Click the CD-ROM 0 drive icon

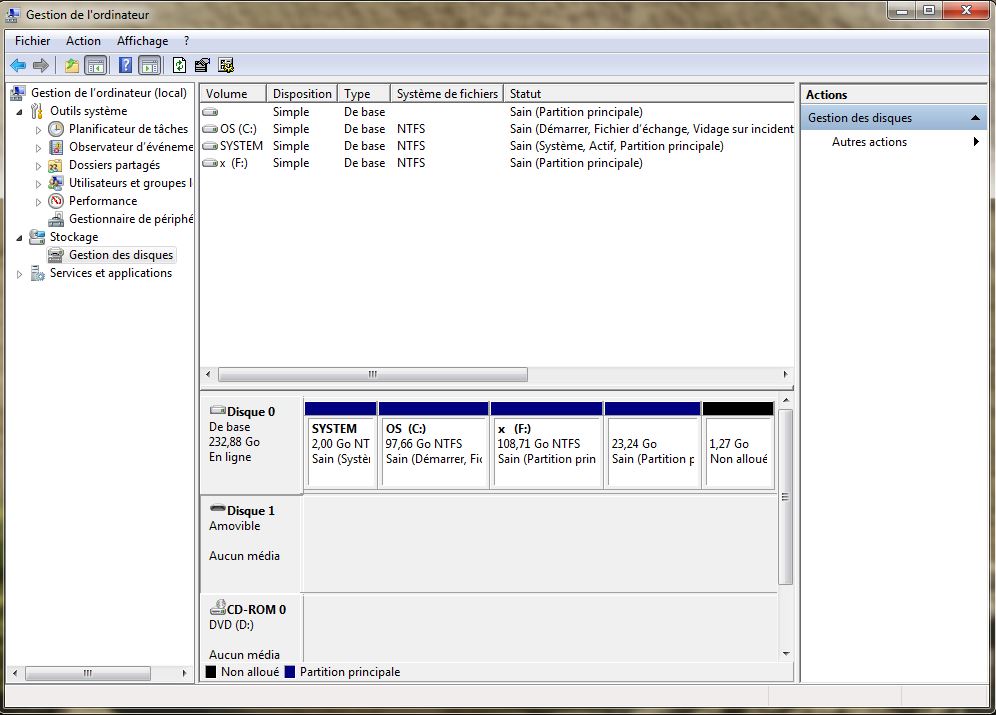(x=218, y=608)
